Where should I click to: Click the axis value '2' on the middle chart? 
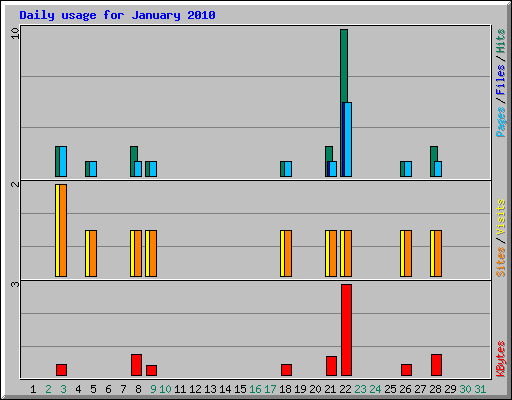(x=15, y=184)
